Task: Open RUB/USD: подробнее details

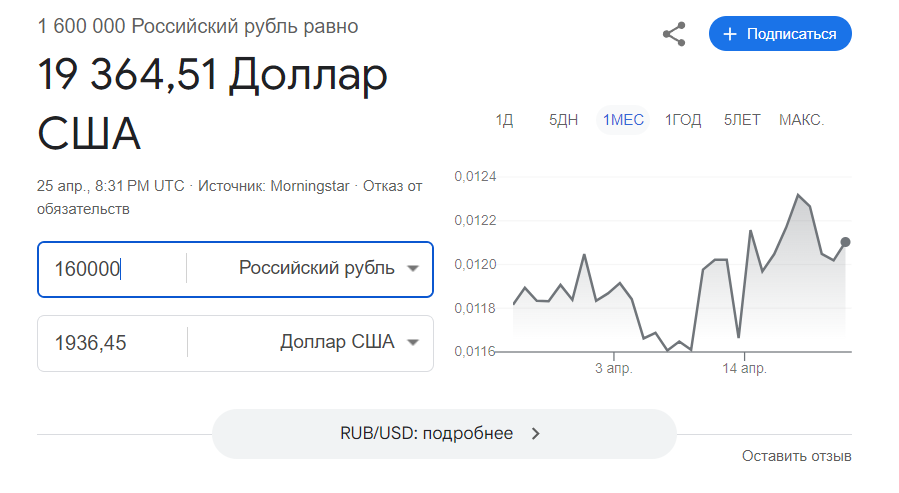Action: (x=444, y=433)
